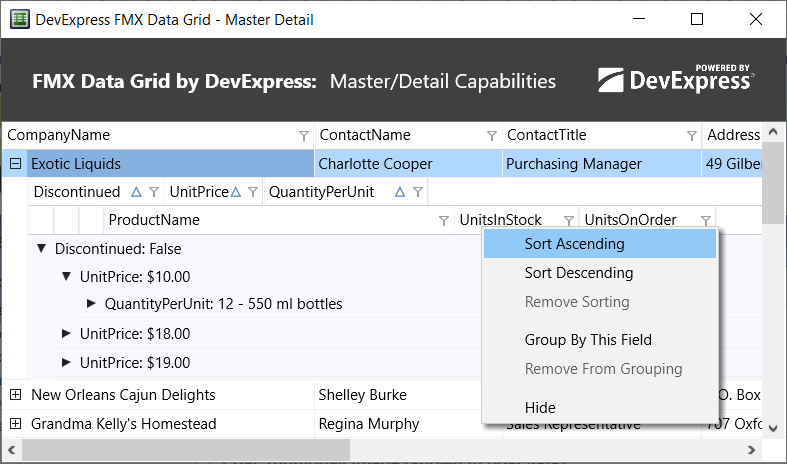
Task: Minimize the Master Detail window
Action: [639, 19]
